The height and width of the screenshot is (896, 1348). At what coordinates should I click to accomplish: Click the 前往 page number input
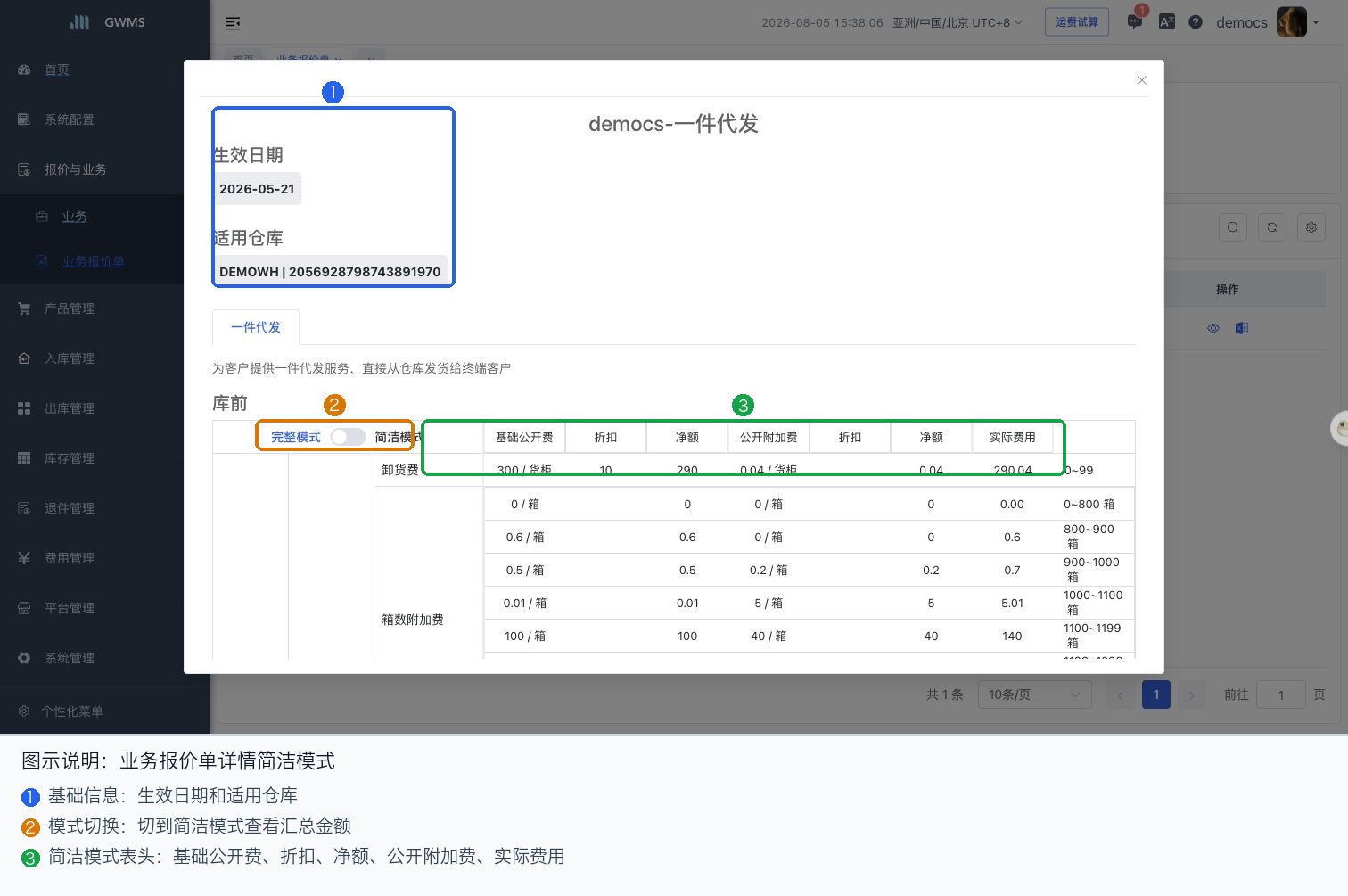pyautogui.click(x=1281, y=695)
